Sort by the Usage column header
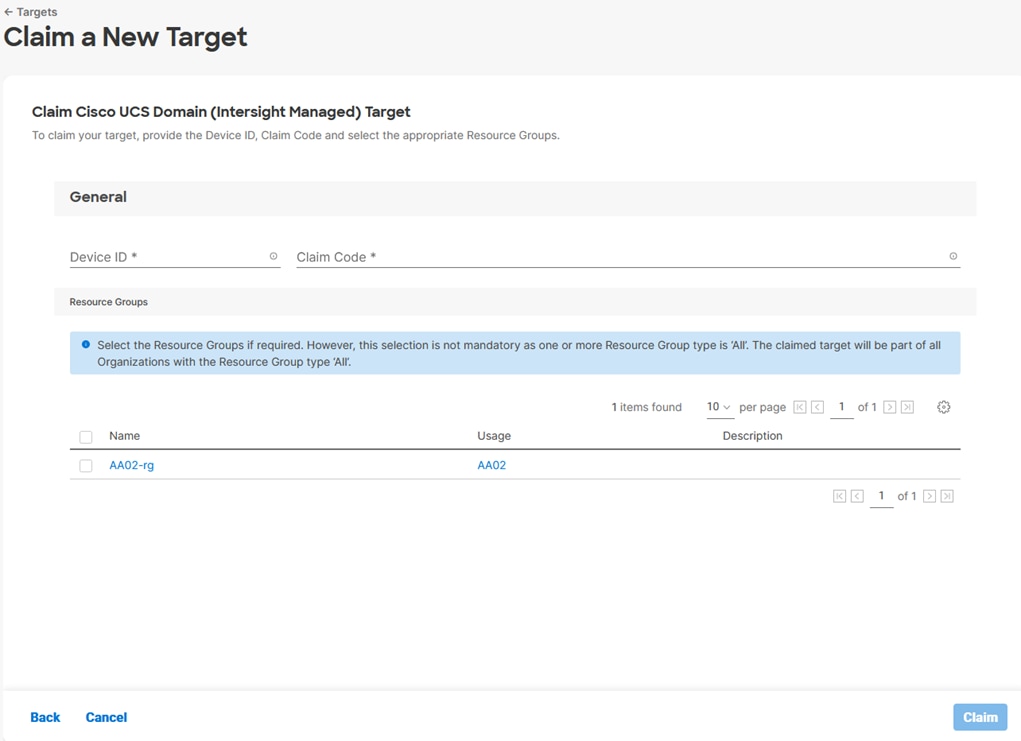1021x741 pixels. [x=494, y=436]
